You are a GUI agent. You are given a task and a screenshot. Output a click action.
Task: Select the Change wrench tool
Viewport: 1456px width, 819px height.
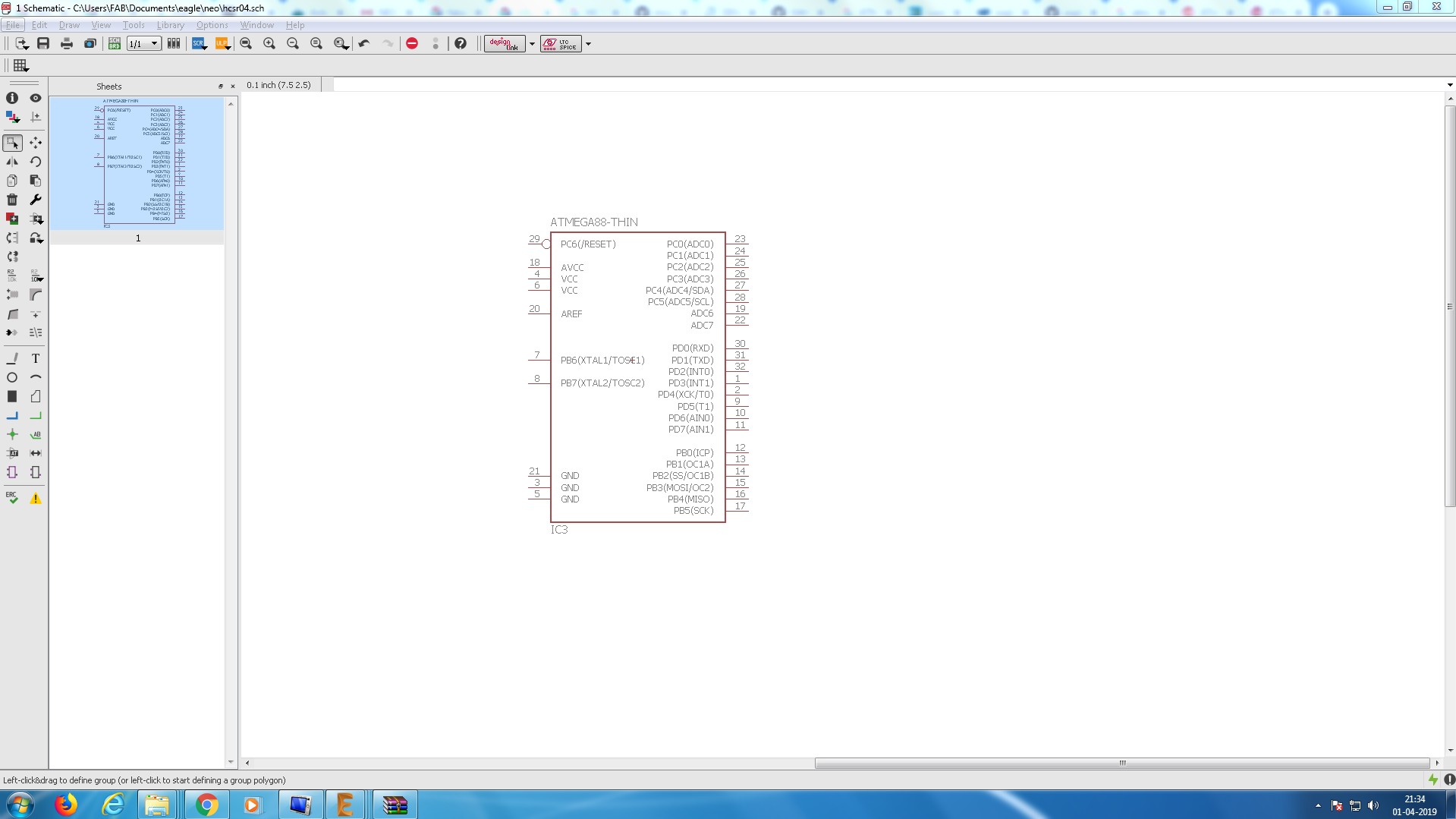pyautogui.click(x=36, y=200)
